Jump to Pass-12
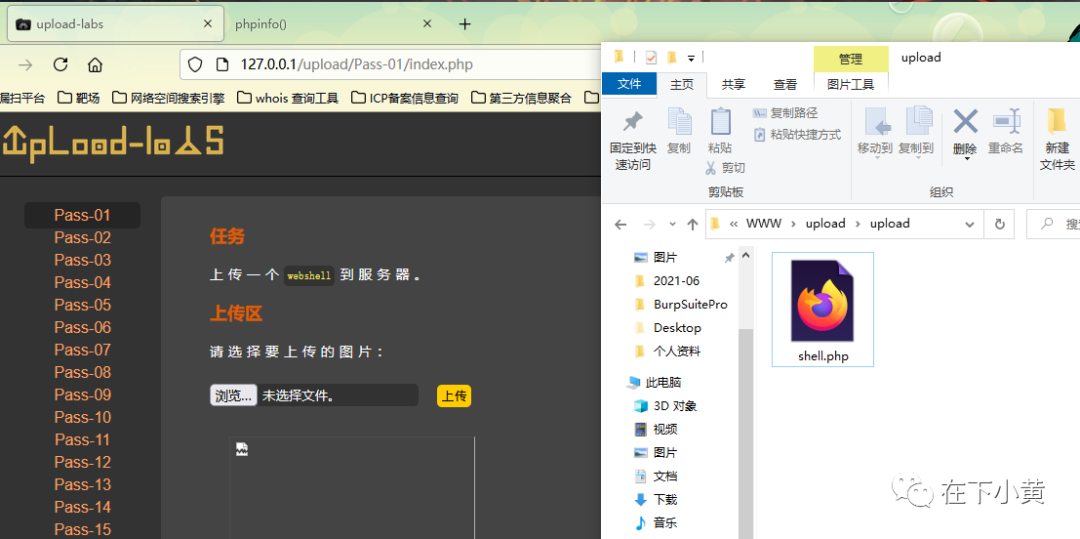 click(82, 463)
